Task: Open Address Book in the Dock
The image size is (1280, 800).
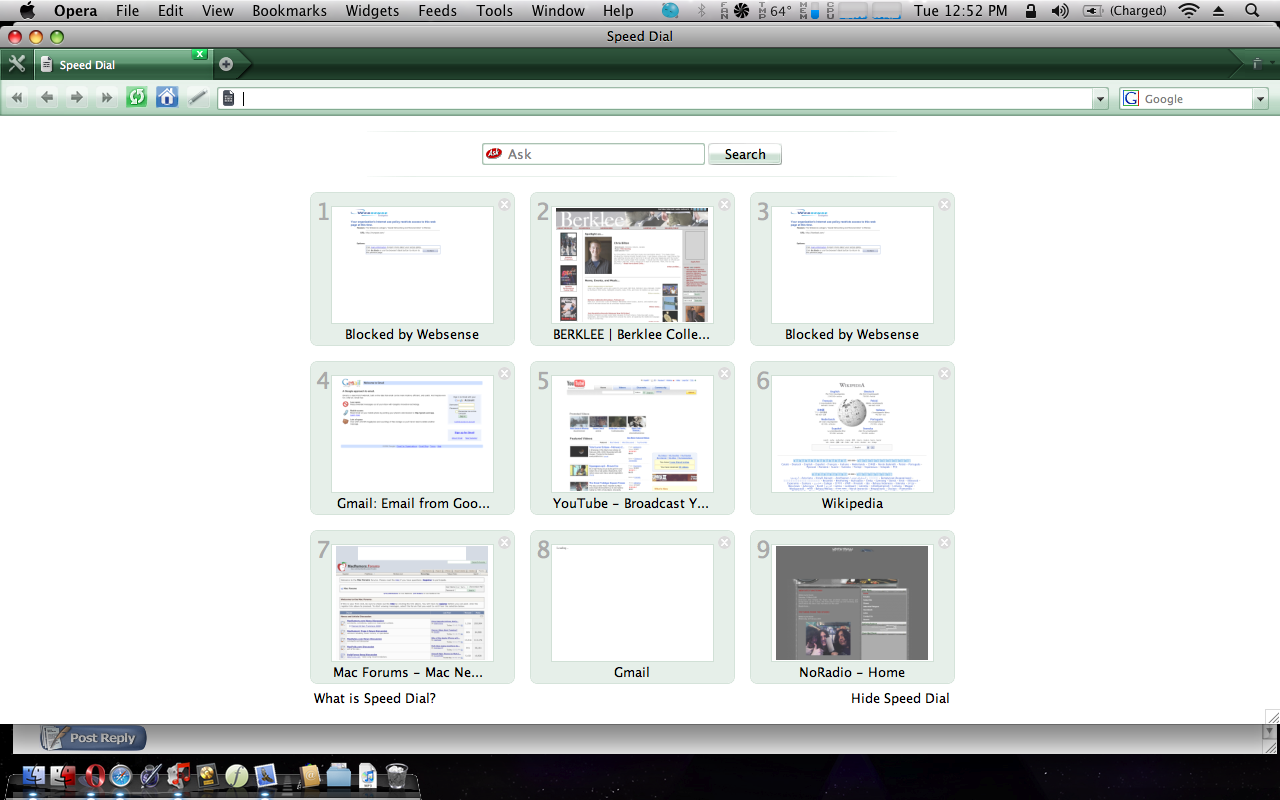Action: pos(310,776)
